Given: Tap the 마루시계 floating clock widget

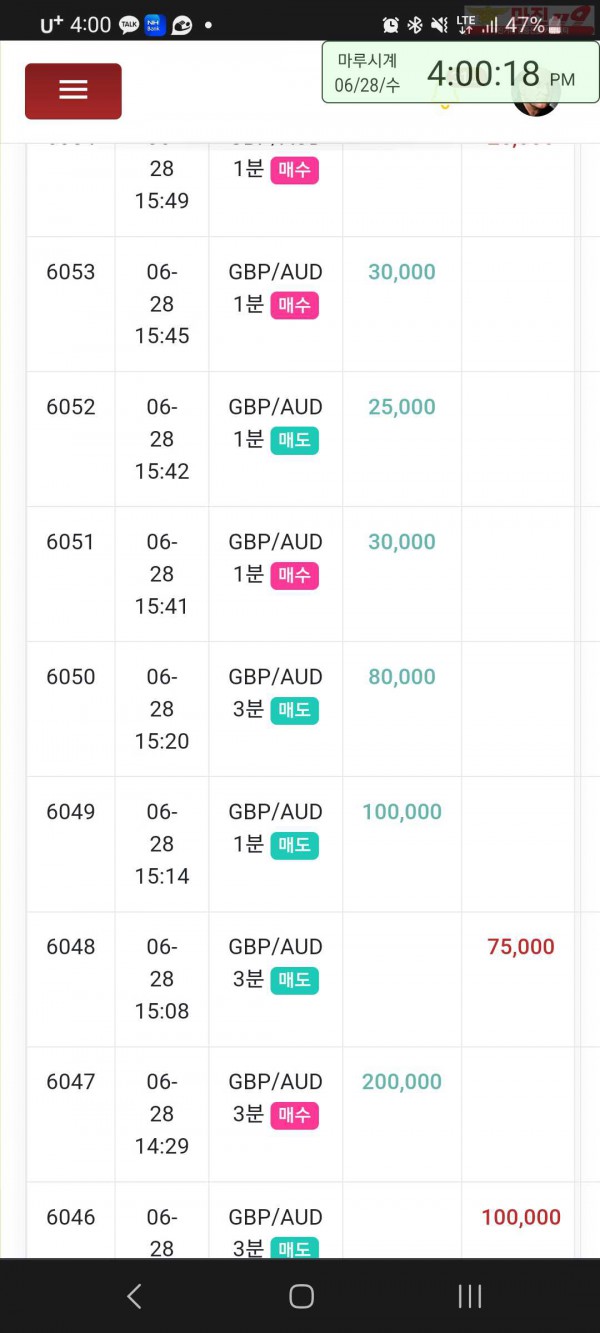Looking at the screenshot, I should click(x=460, y=72).
